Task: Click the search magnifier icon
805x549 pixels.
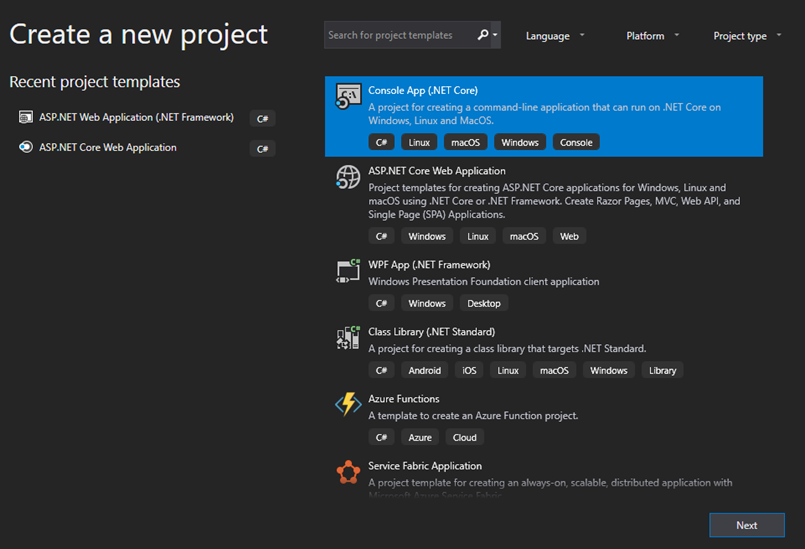Action: [x=483, y=35]
